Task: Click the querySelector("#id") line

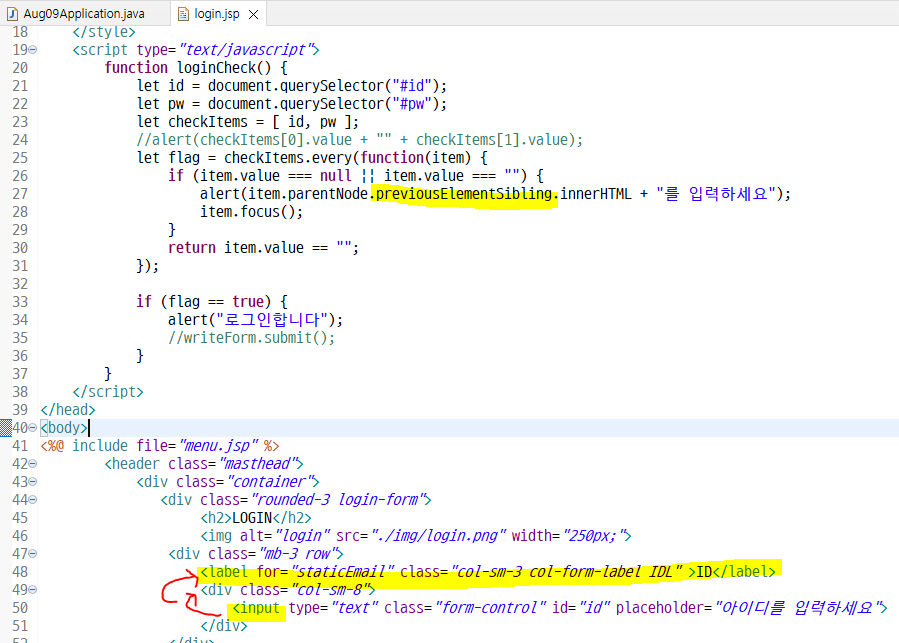Action: pyautogui.click(x=291, y=86)
